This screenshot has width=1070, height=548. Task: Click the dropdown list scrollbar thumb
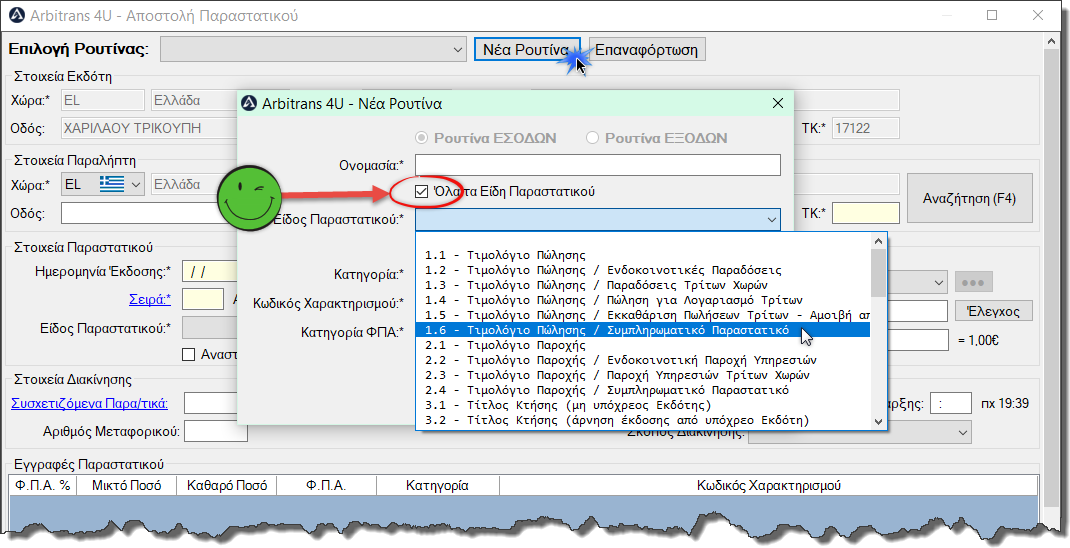click(878, 272)
